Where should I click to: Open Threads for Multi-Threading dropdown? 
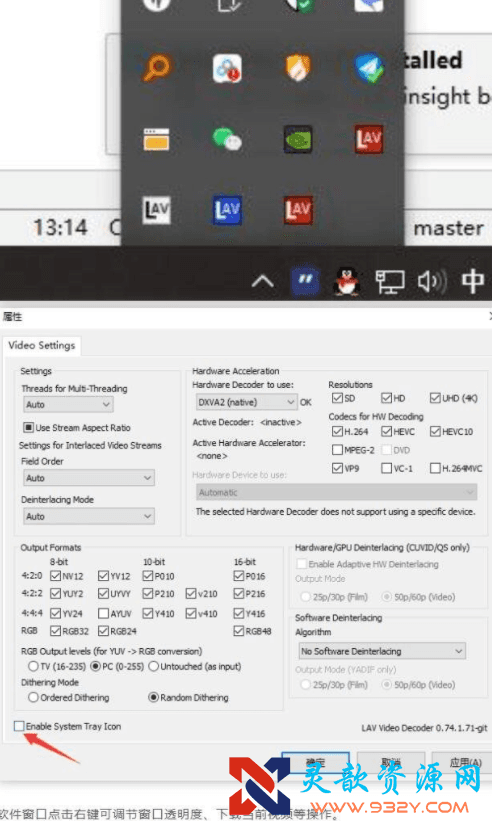coord(68,404)
